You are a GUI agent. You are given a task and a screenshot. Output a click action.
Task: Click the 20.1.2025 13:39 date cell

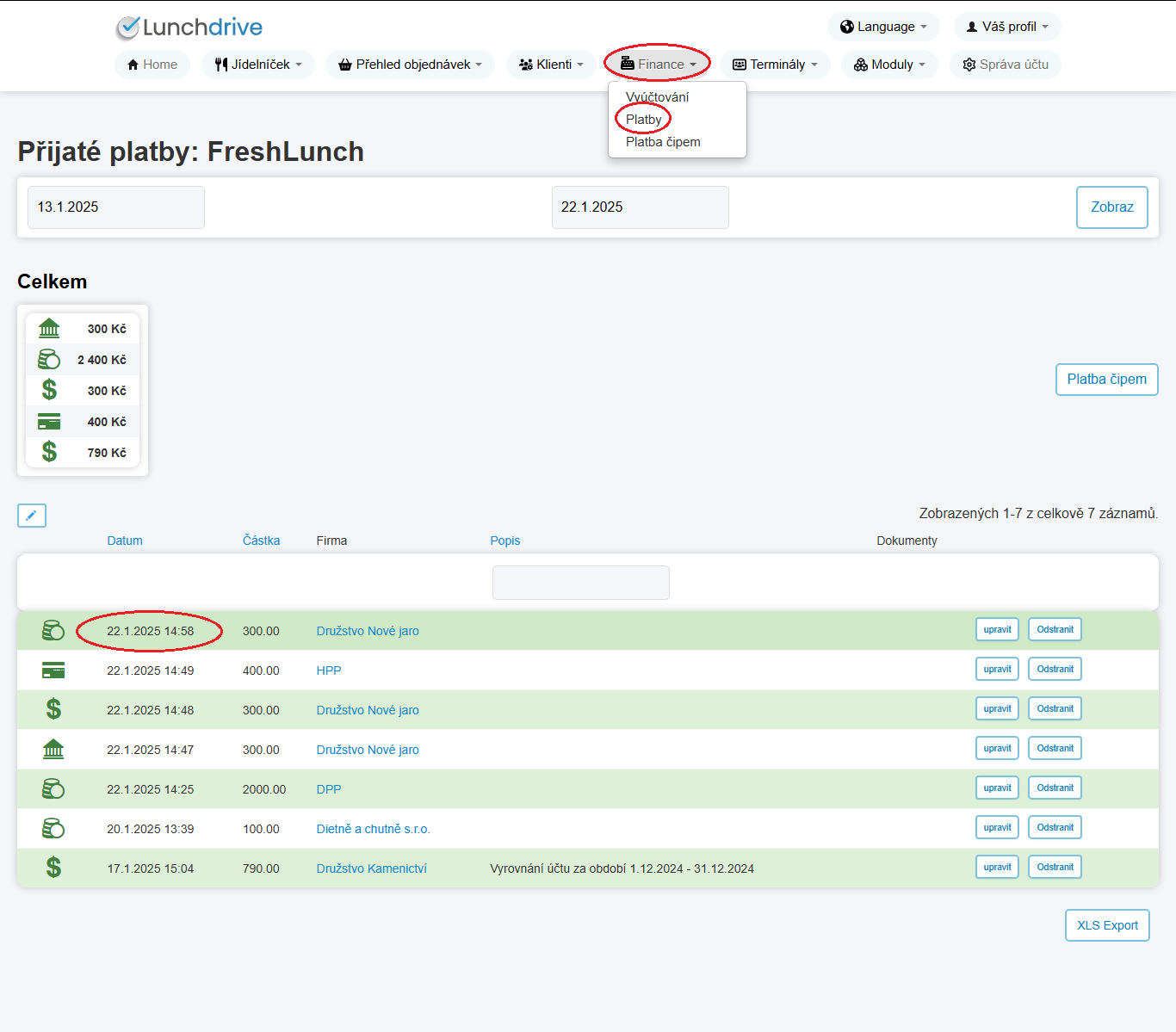point(151,829)
